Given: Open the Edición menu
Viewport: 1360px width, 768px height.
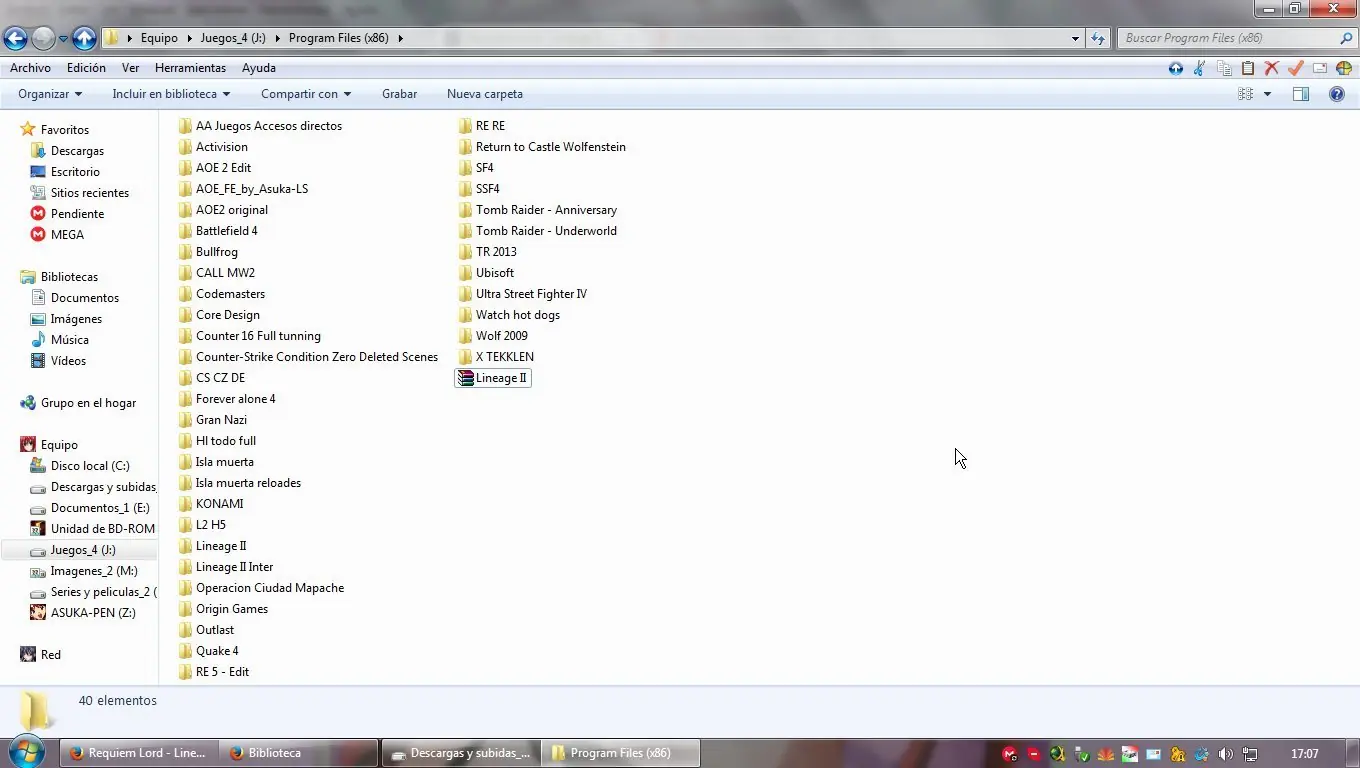Looking at the screenshot, I should pos(86,68).
